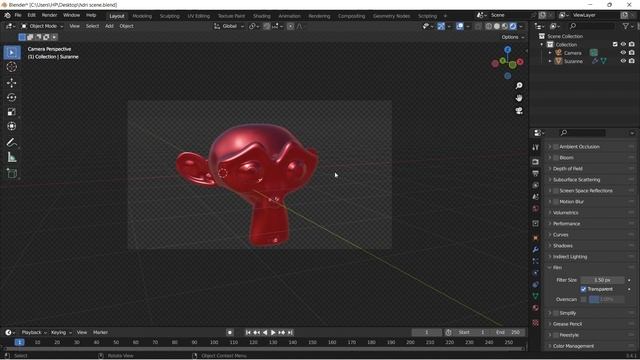Switch to the Shading workspace tab
The image size is (640, 360).
(262, 16)
